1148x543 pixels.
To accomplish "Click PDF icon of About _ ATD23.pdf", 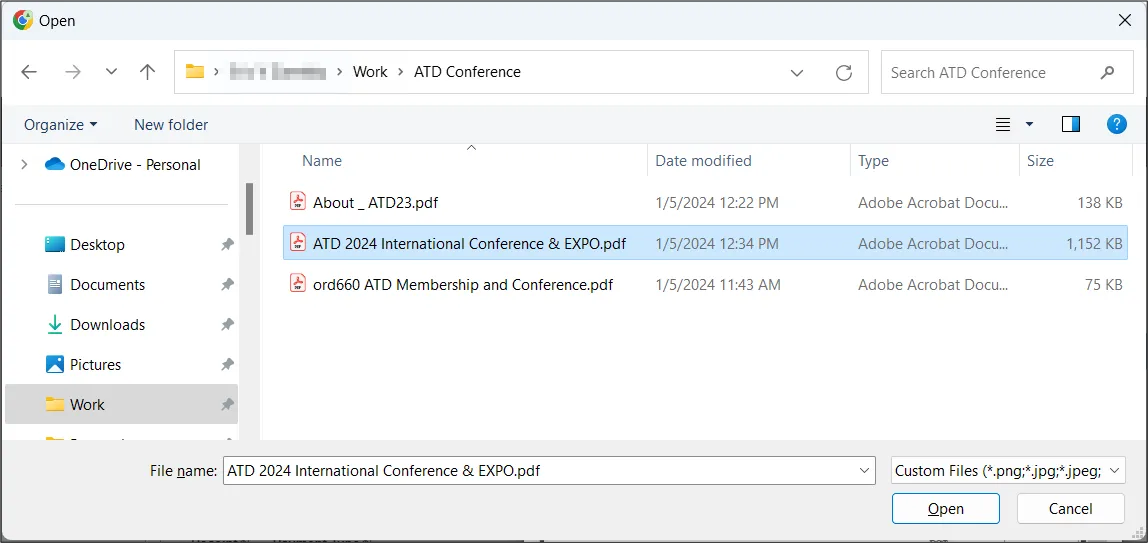I will (x=297, y=201).
